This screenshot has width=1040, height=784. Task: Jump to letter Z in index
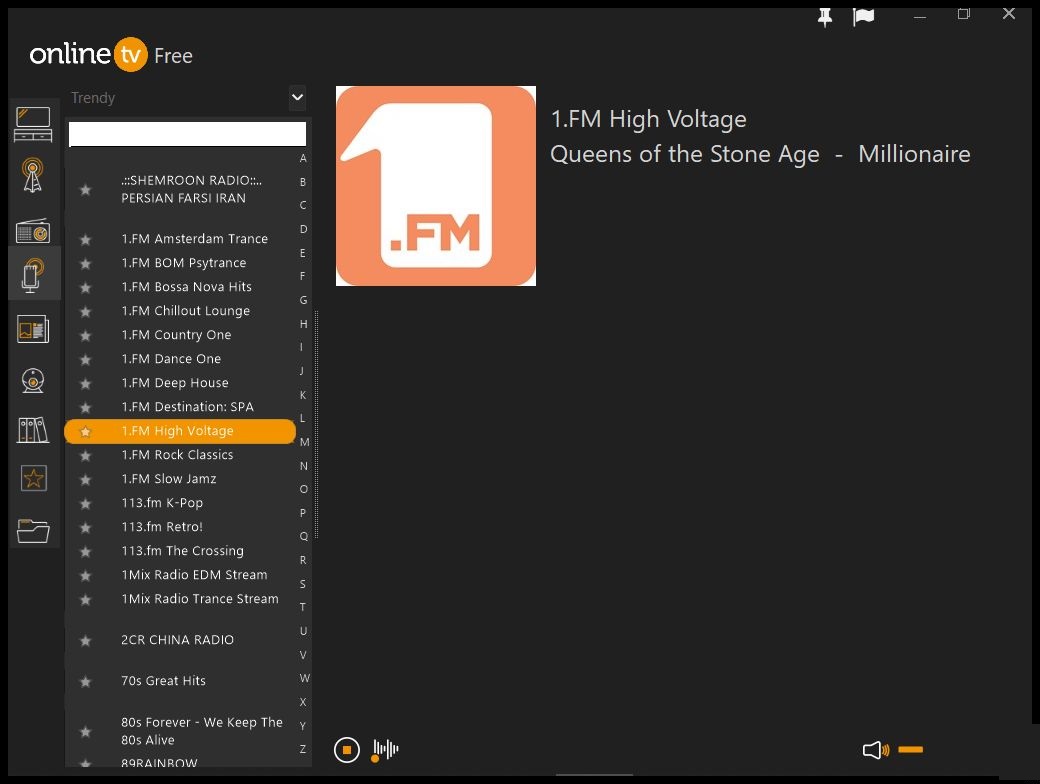point(303,749)
